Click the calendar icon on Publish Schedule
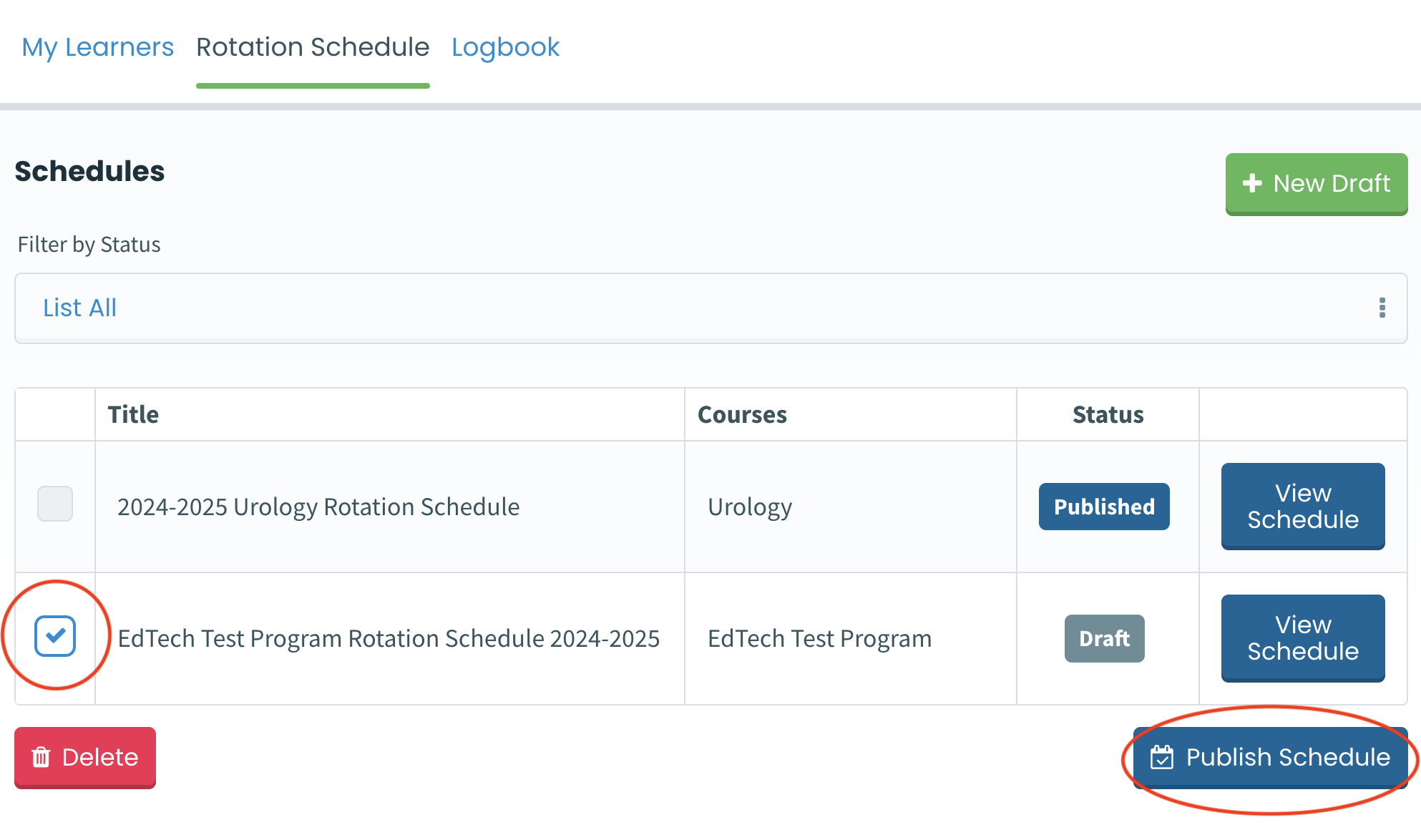Viewport: 1421px width, 840px height. (x=1161, y=757)
